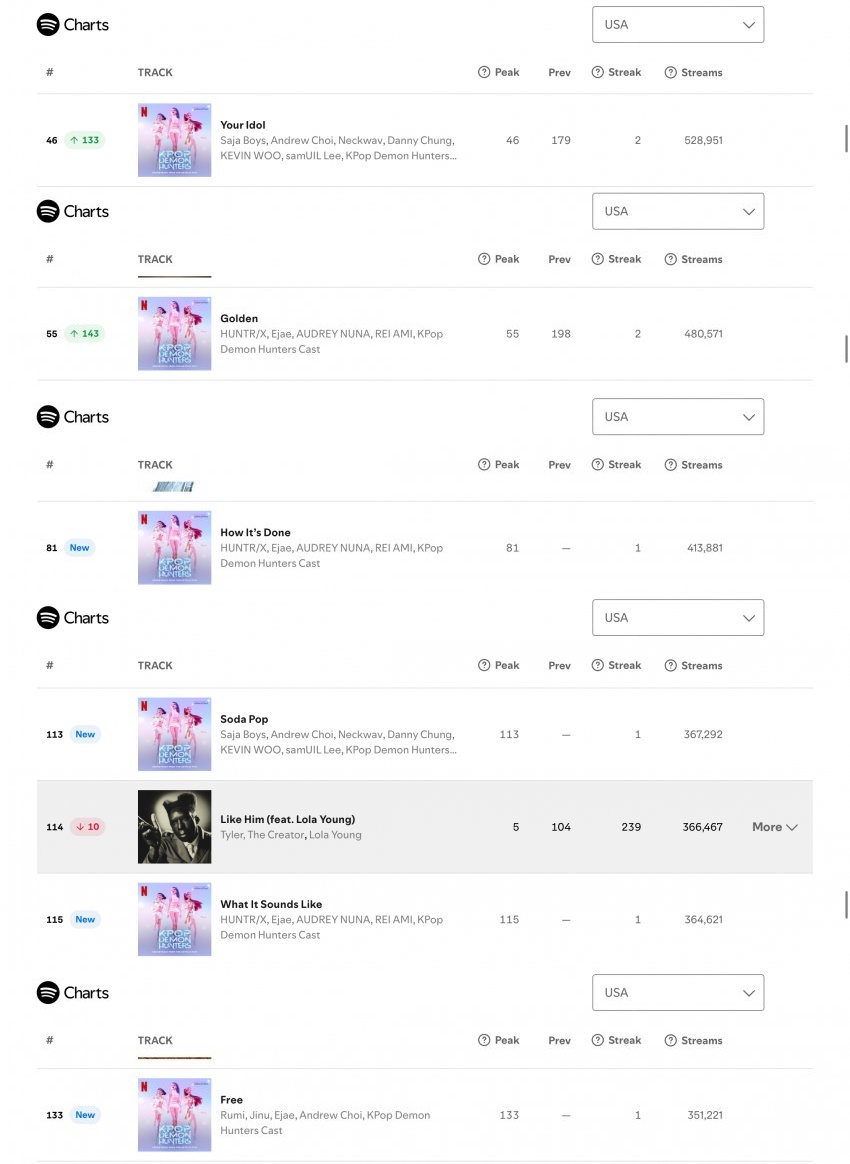Image resolution: width=850 pixels, height=1164 pixels.
Task: Click Peak help icon above Soda Pop row
Action: 484,666
